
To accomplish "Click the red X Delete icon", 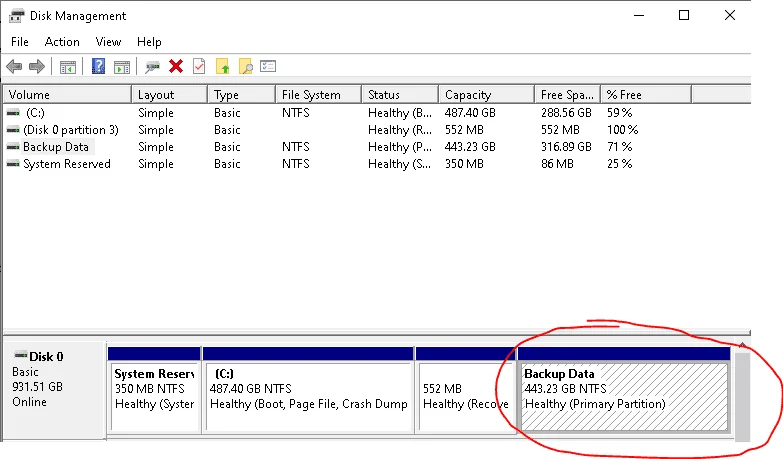I will (176, 66).
